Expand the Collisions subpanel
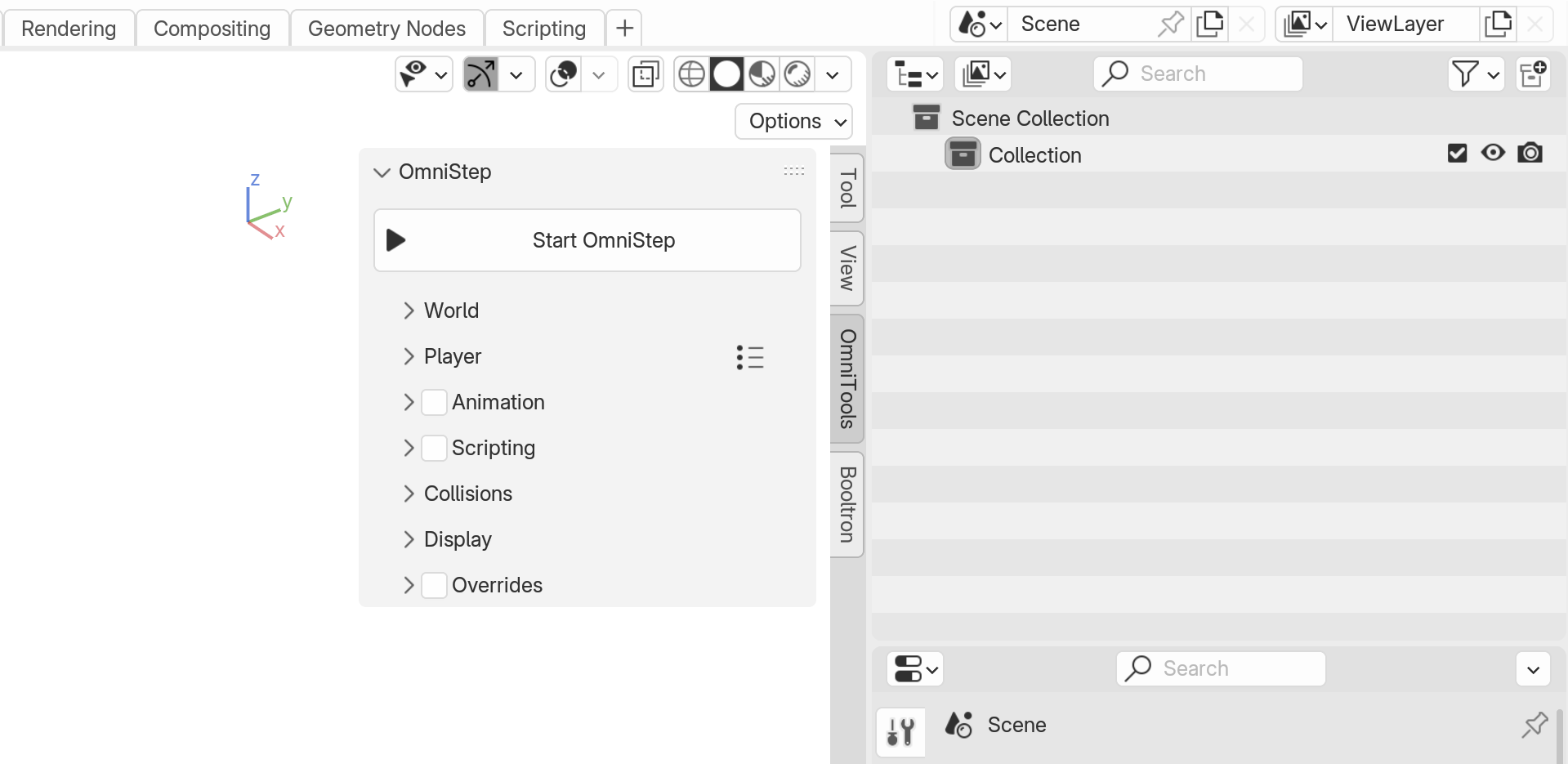1568x764 pixels. pos(409,494)
